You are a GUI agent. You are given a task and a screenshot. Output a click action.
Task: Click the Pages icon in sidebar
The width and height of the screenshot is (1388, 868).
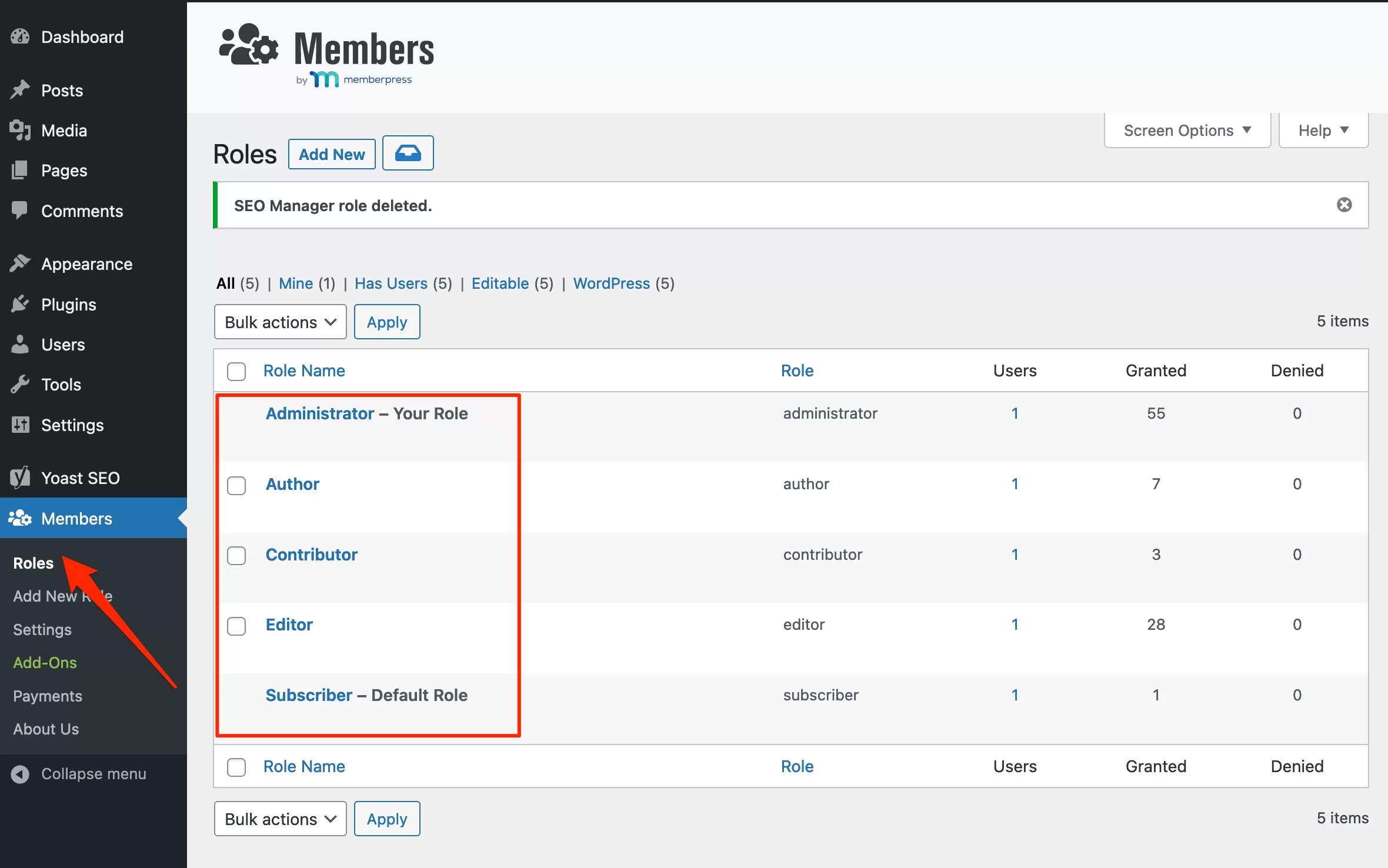20,171
